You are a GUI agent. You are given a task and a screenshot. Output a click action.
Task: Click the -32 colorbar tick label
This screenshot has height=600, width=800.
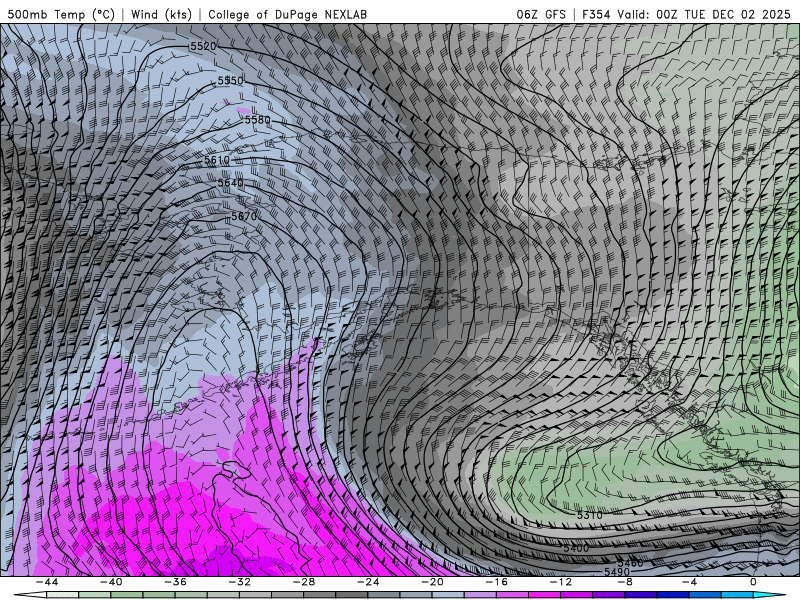(x=240, y=582)
